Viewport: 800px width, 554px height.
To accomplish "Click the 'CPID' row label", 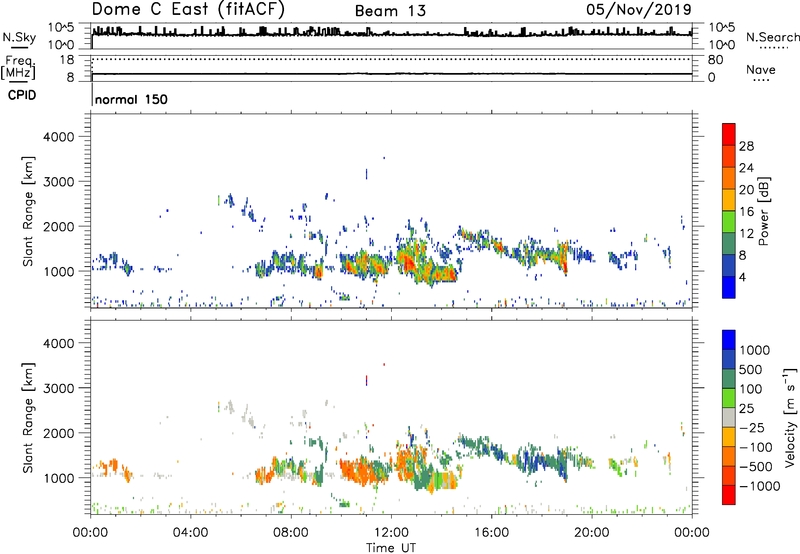I will coord(22,95).
